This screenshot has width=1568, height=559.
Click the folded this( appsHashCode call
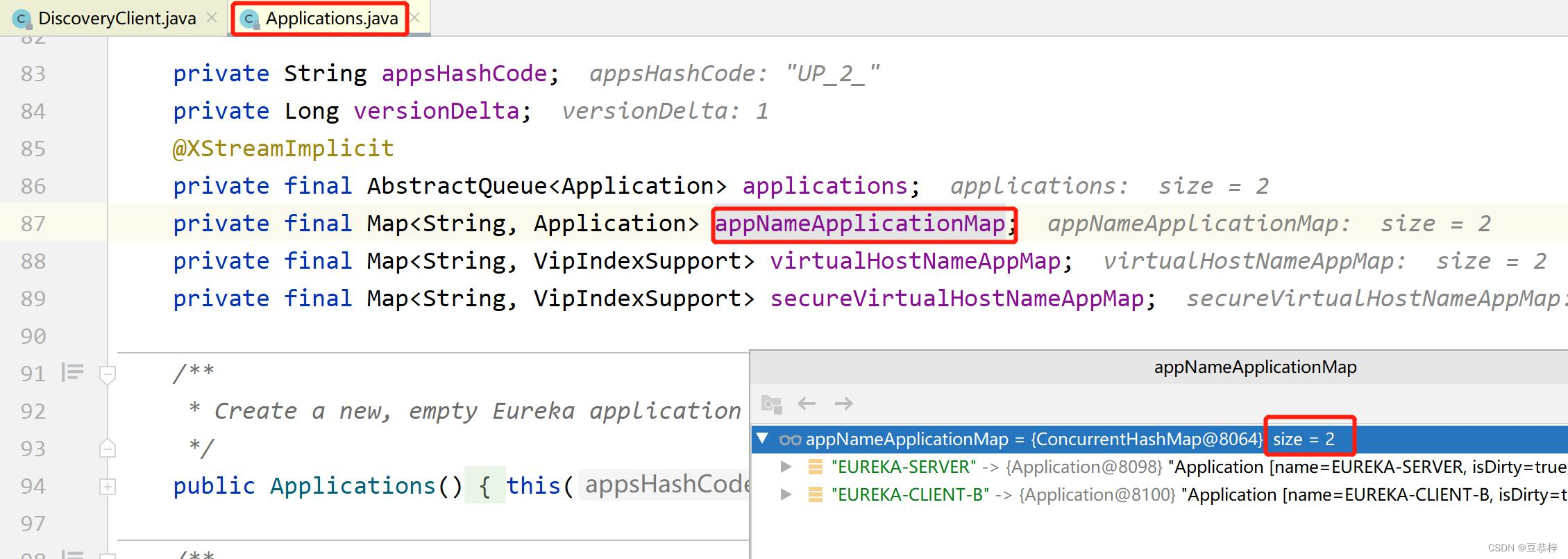click(x=628, y=485)
